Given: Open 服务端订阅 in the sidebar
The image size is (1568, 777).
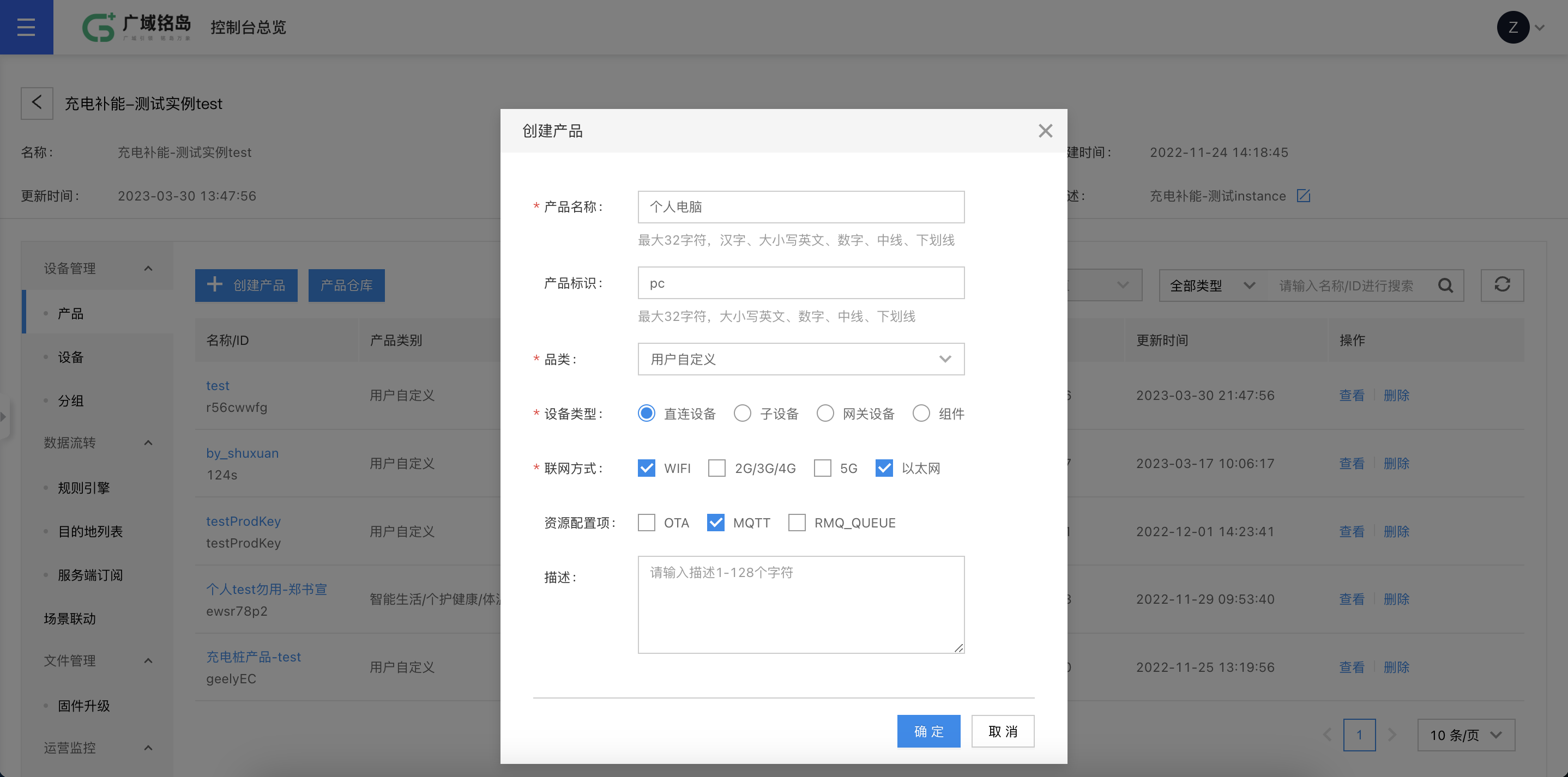Looking at the screenshot, I should coord(90,575).
